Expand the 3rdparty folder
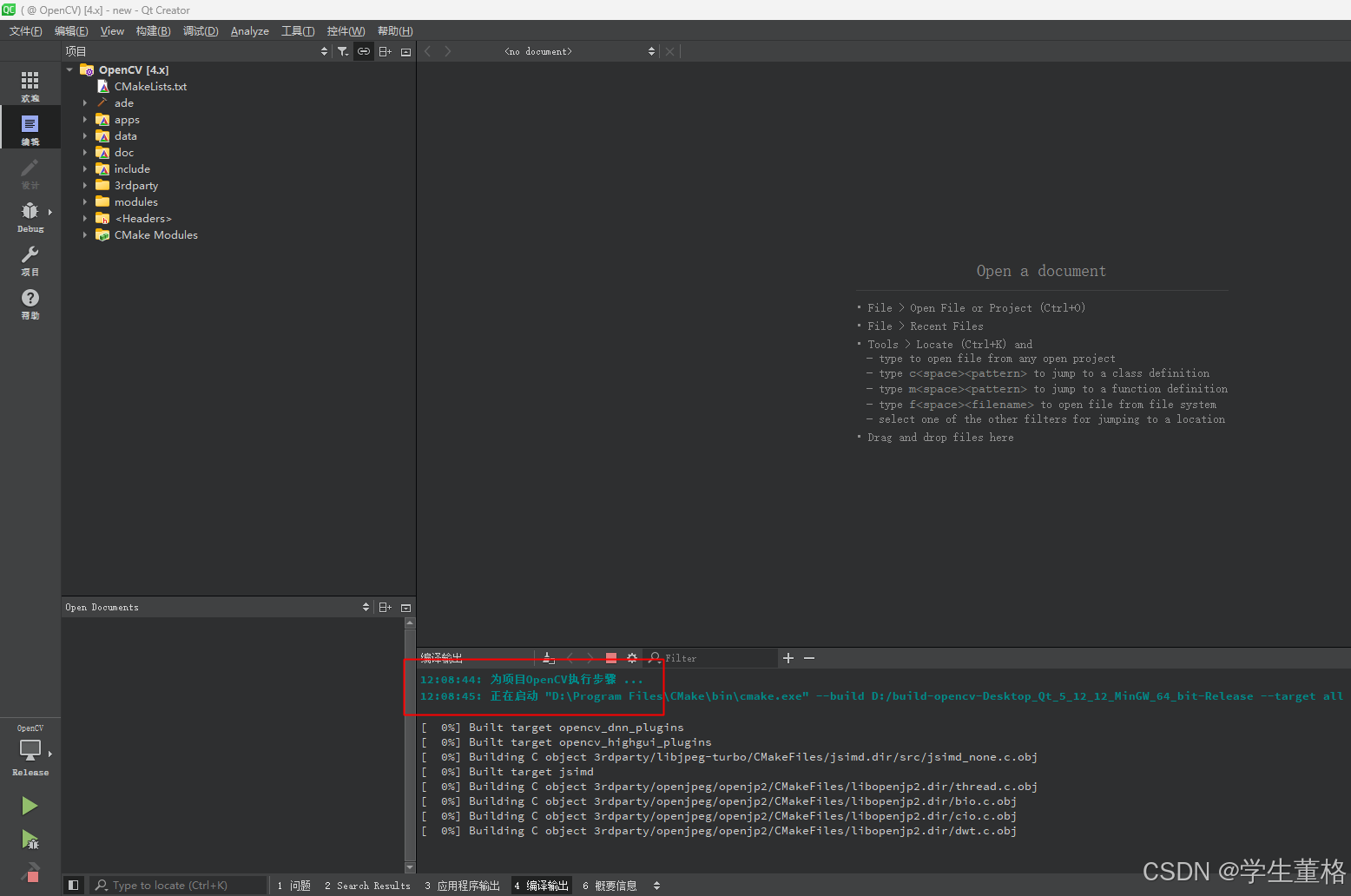 [x=85, y=185]
